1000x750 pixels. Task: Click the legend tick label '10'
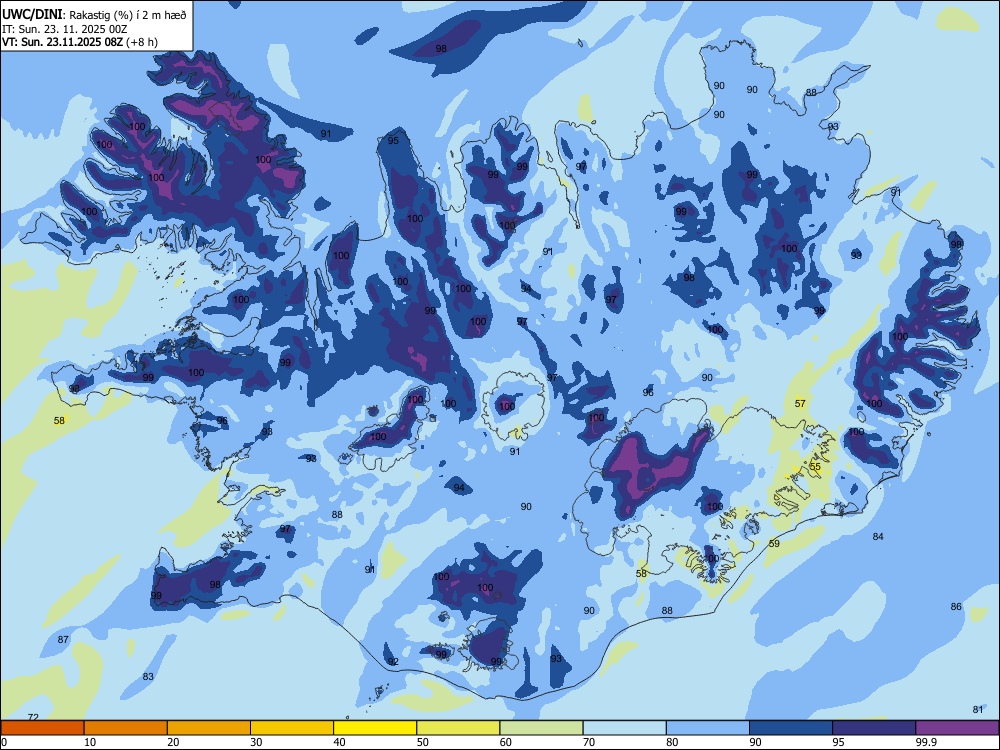90,742
